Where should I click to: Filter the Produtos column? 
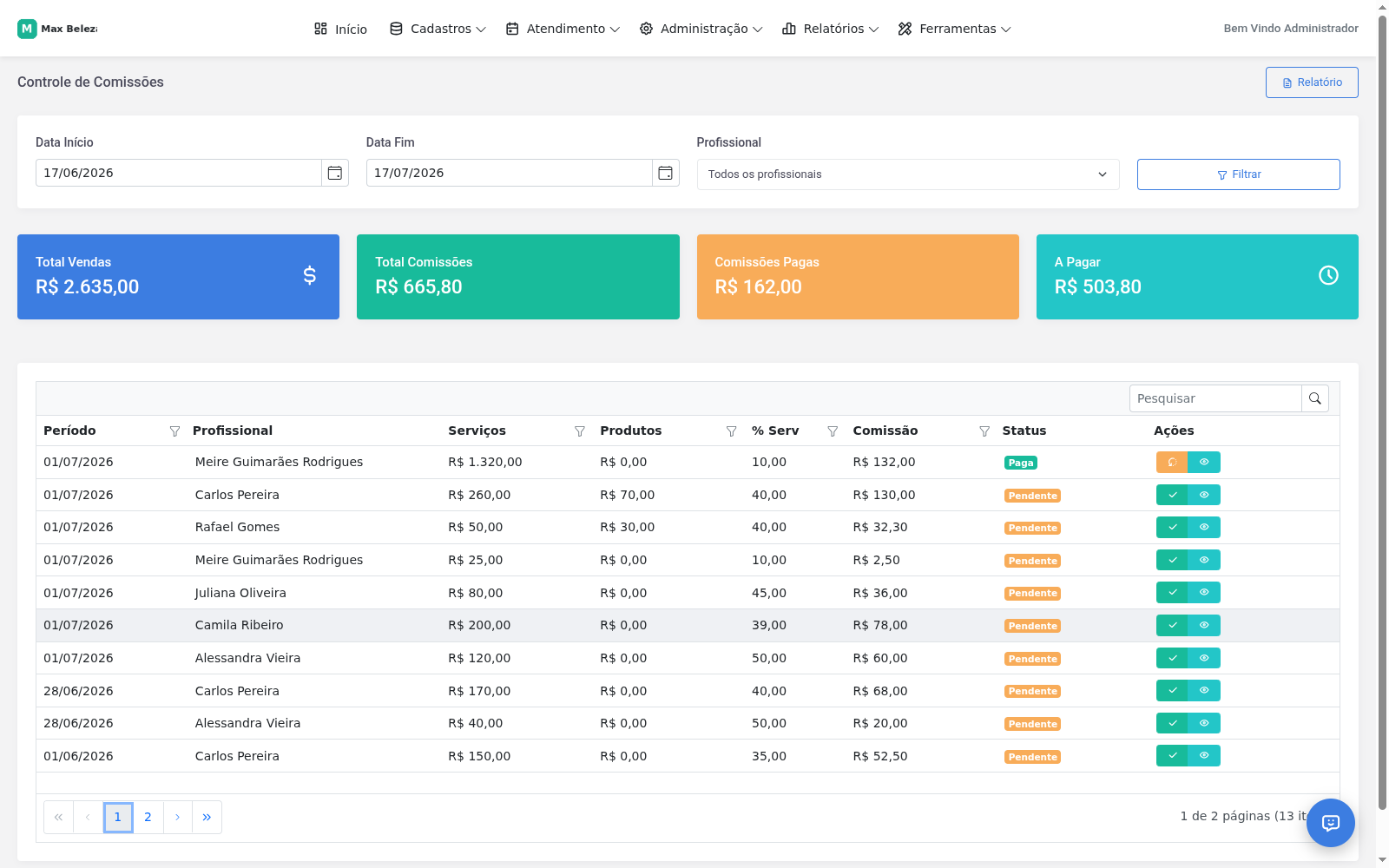[x=732, y=431]
